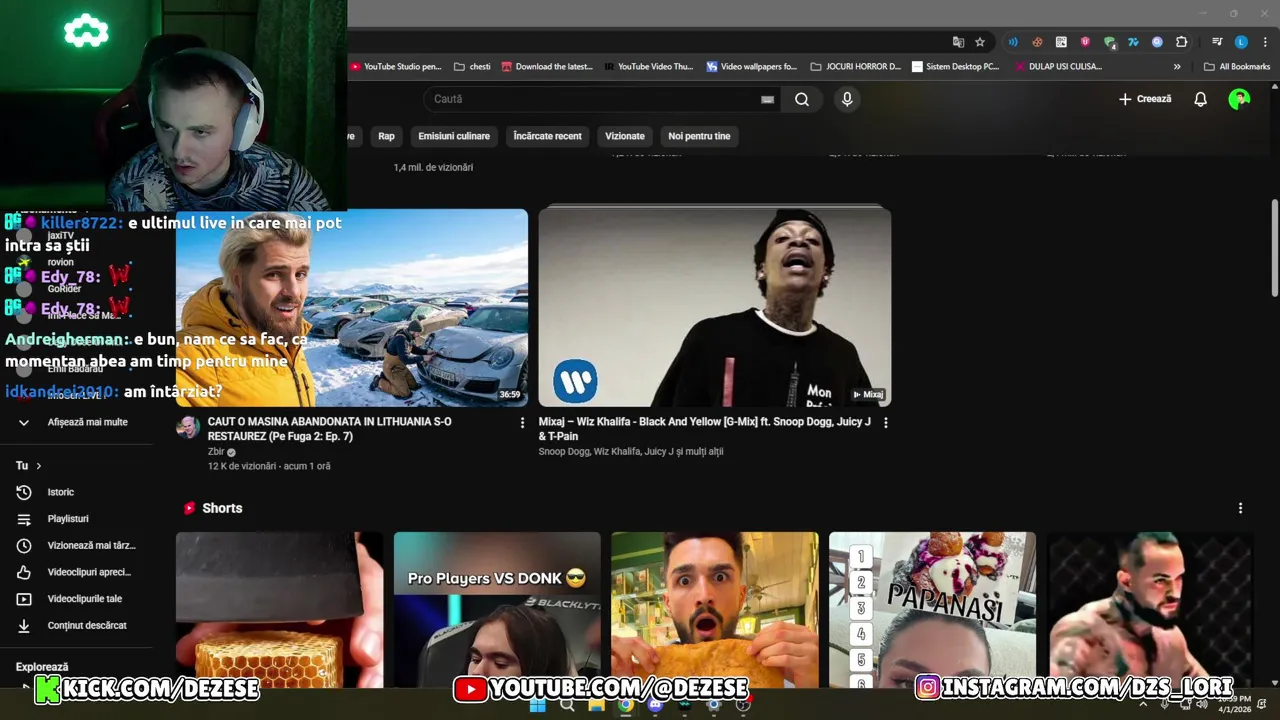
Task: Open the honeycomb Short thumbnail
Action: pos(279,609)
